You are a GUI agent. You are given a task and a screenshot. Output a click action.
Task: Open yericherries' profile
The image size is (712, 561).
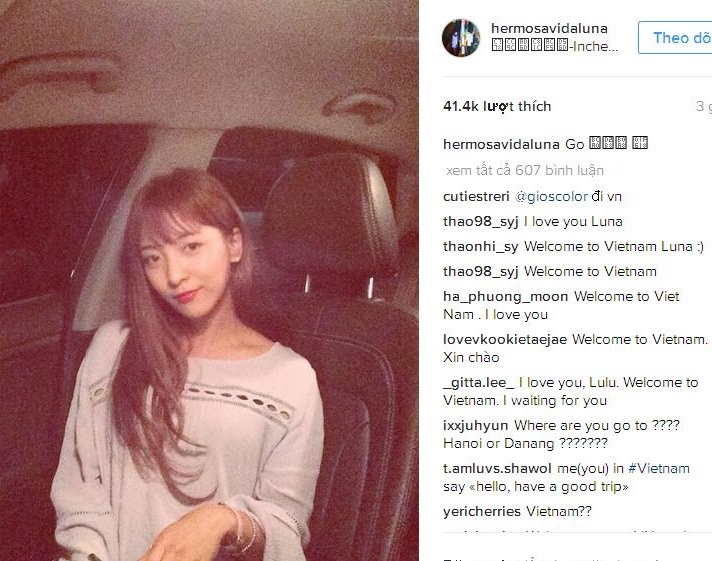tap(482, 511)
